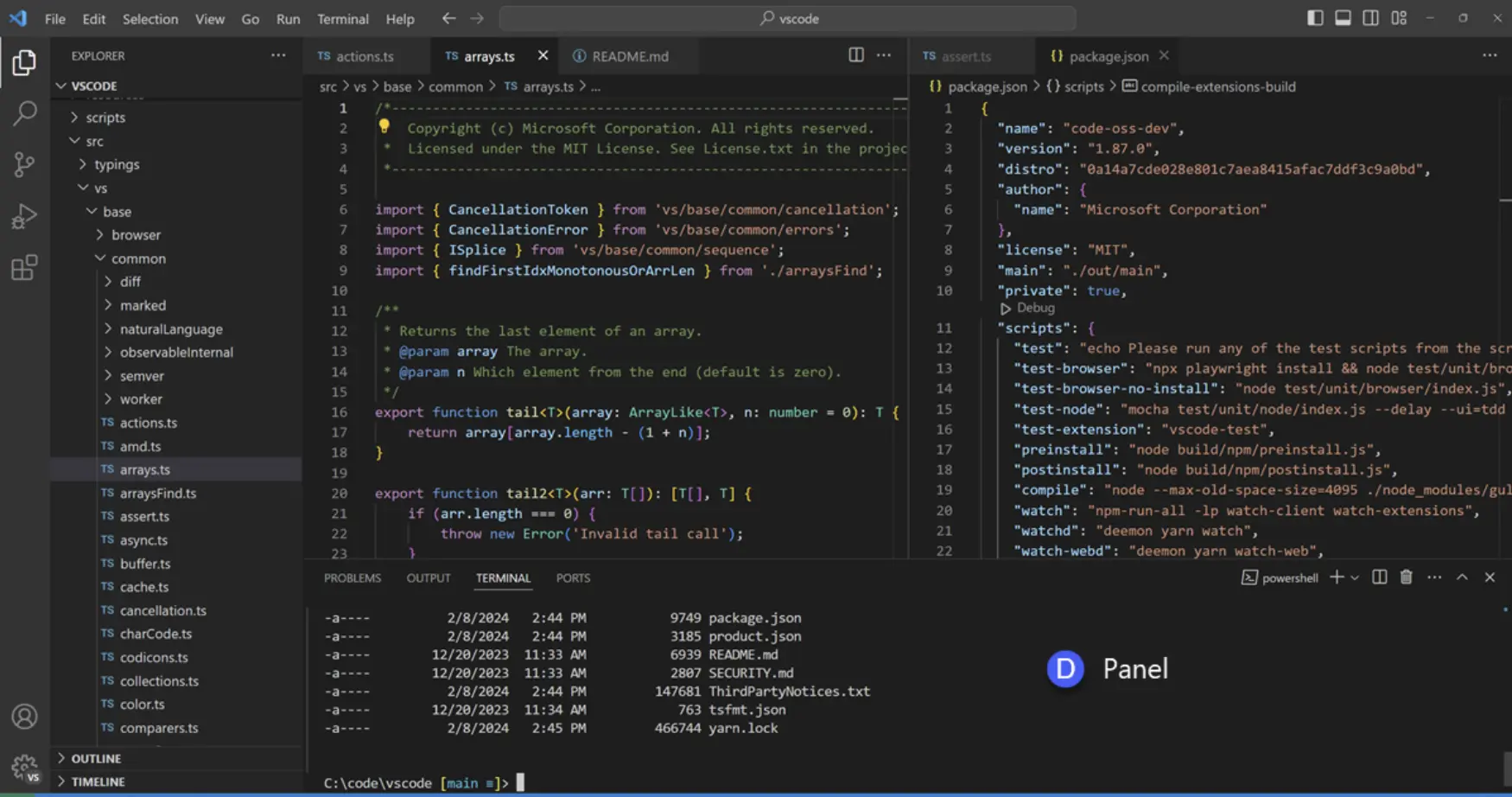Open the new terminal launch profile dropdown
Screen dimensions: 1512x797
click(1355, 577)
